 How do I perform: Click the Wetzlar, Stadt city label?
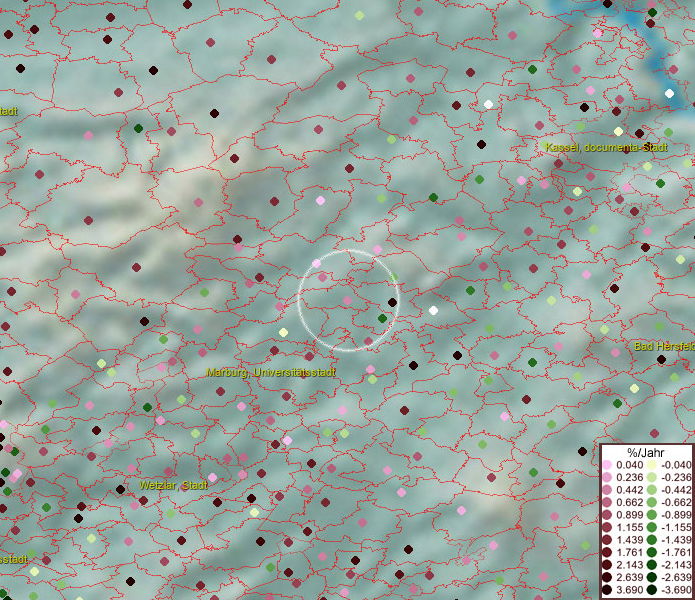click(x=173, y=485)
